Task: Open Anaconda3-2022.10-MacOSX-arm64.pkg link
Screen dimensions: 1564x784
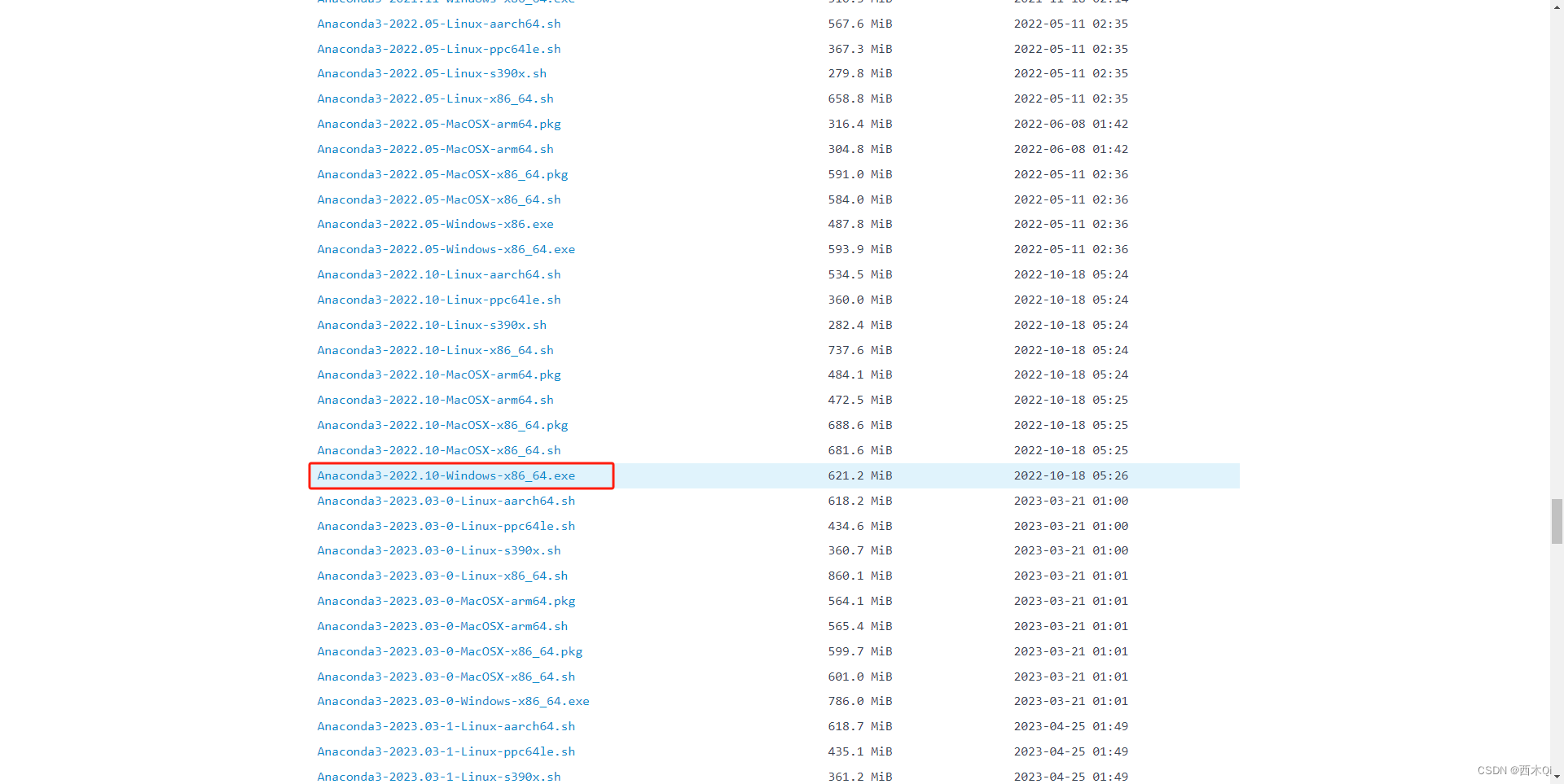Action: (x=439, y=374)
